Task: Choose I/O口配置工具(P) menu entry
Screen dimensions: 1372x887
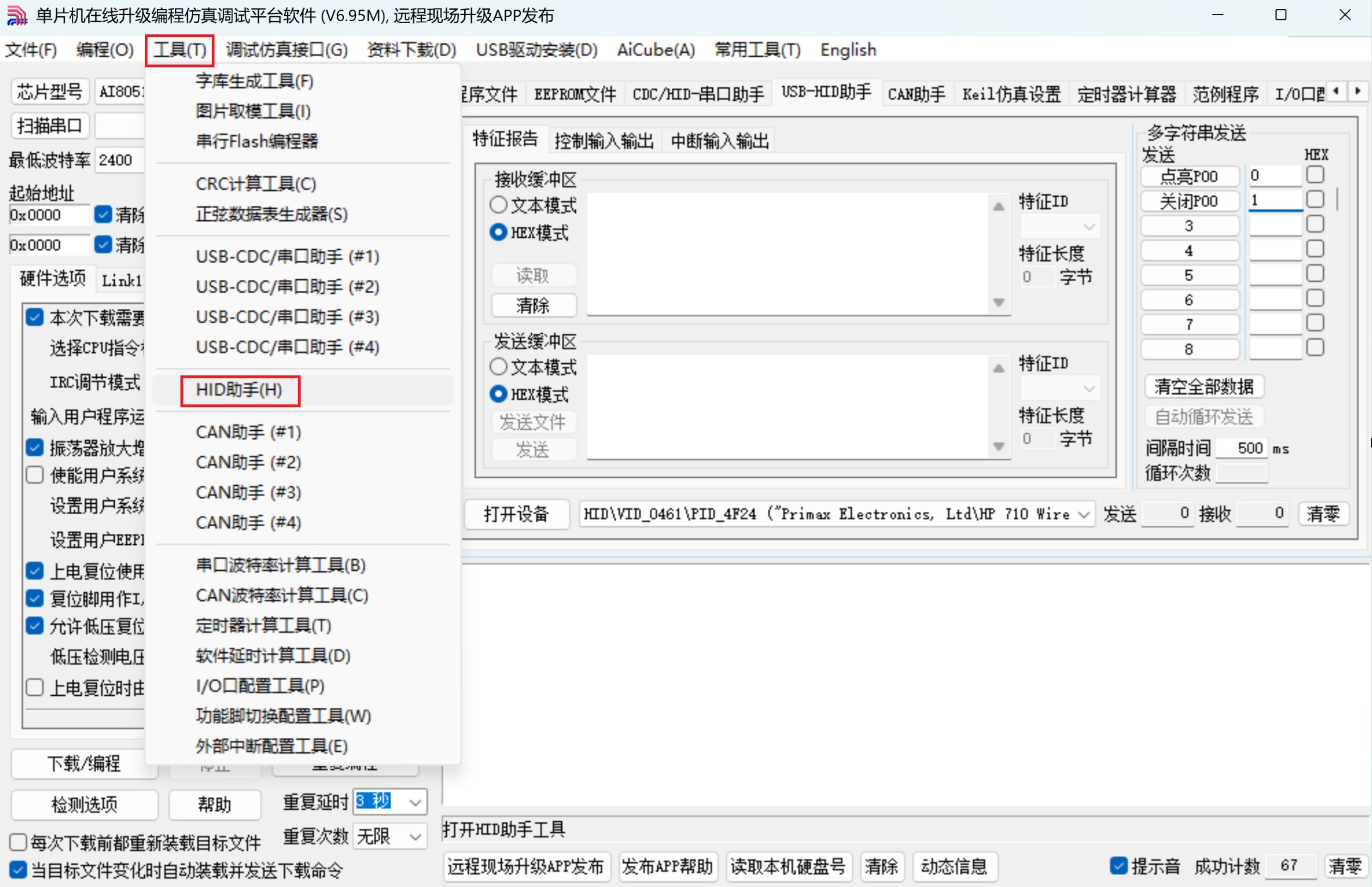Action: 260,686
